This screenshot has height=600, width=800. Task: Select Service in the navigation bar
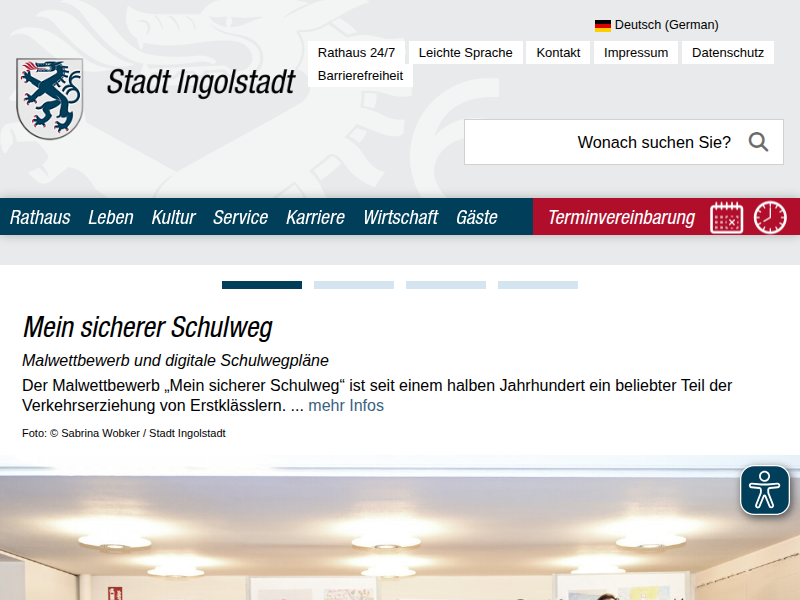(x=240, y=217)
